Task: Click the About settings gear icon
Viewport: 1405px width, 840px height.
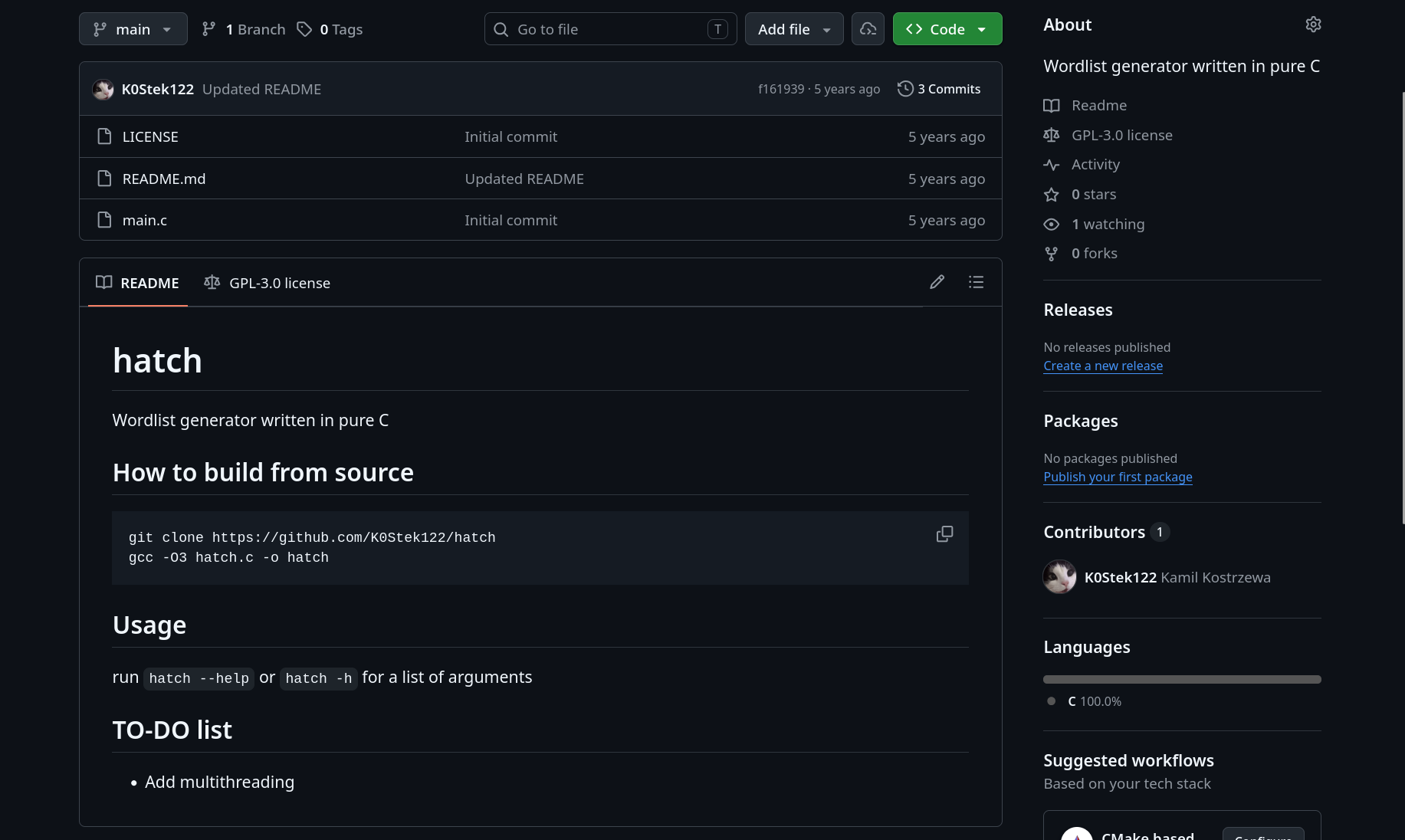Action: click(x=1313, y=25)
